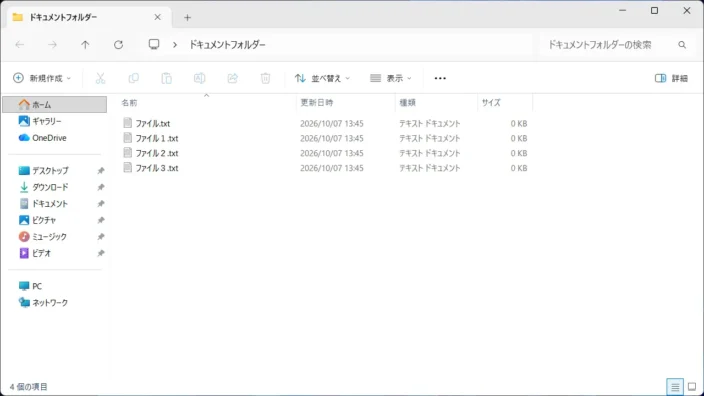Click the pin icon next to ダウンロード
Image resolution: width=704 pixels, height=396 pixels.
click(x=101, y=187)
